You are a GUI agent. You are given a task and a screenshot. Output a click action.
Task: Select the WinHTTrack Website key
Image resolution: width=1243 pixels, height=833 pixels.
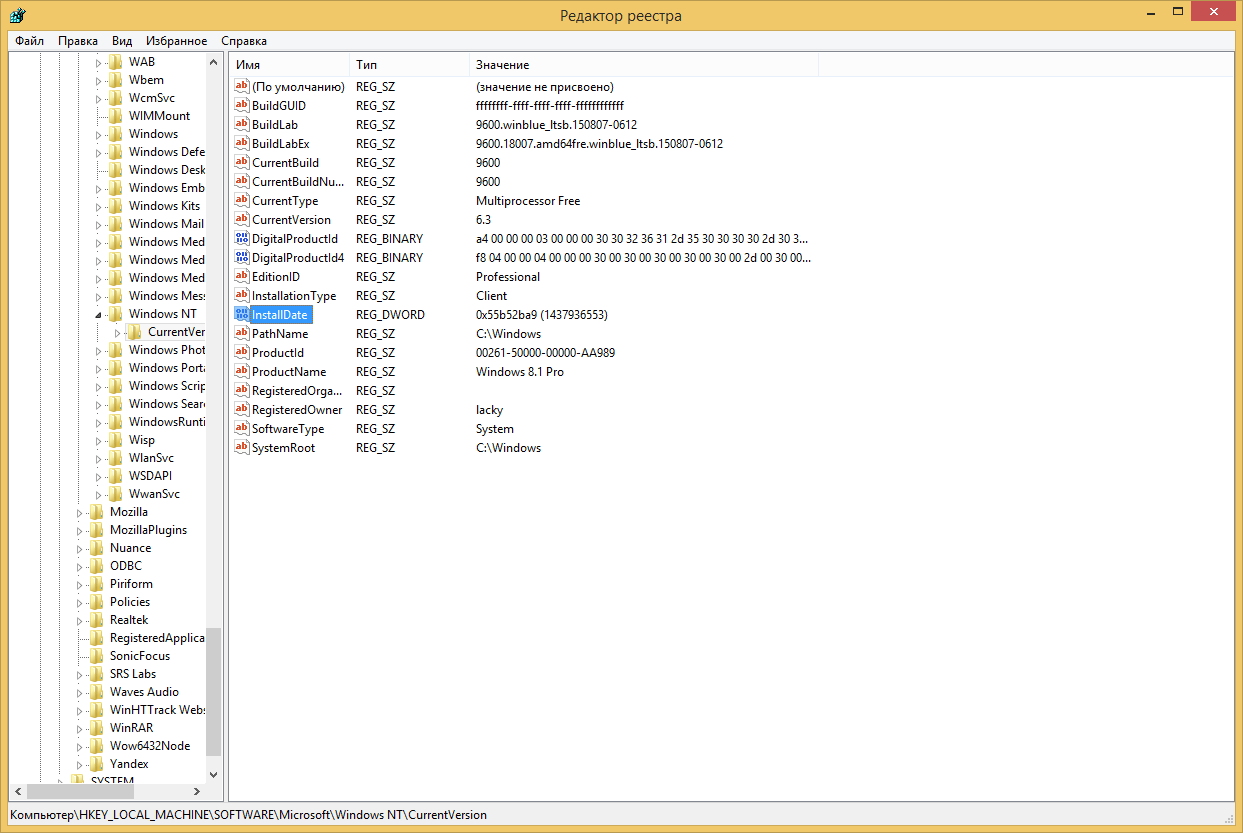(x=157, y=709)
